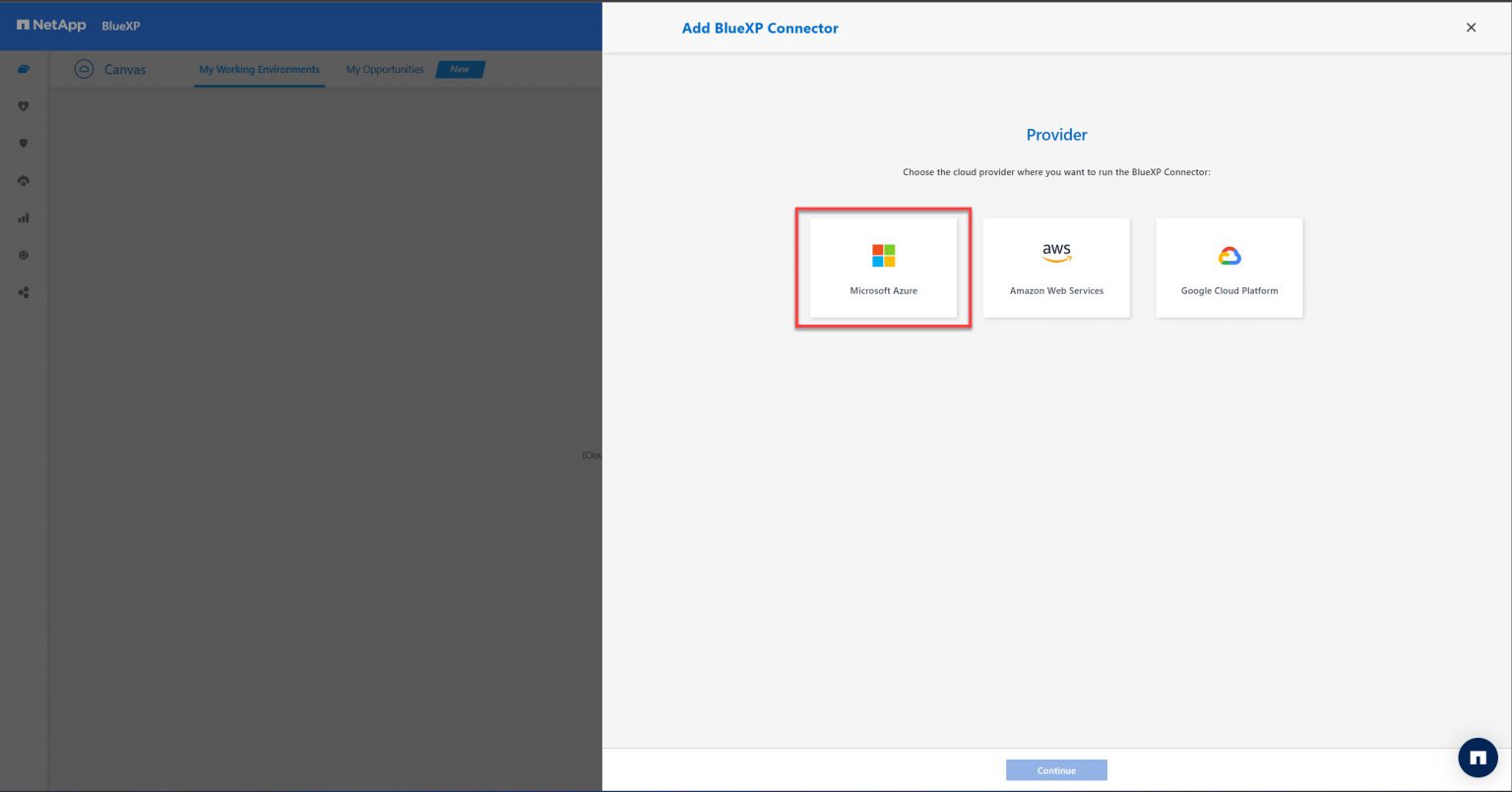This screenshot has width=1512, height=792.
Task: Click the Canvas circle icon
Action: (x=84, y=69)
